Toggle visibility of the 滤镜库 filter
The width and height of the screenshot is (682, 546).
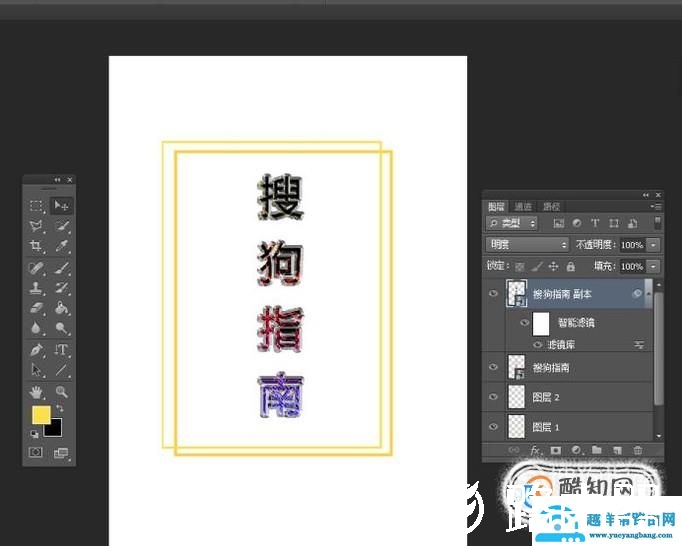coord(538,345)
